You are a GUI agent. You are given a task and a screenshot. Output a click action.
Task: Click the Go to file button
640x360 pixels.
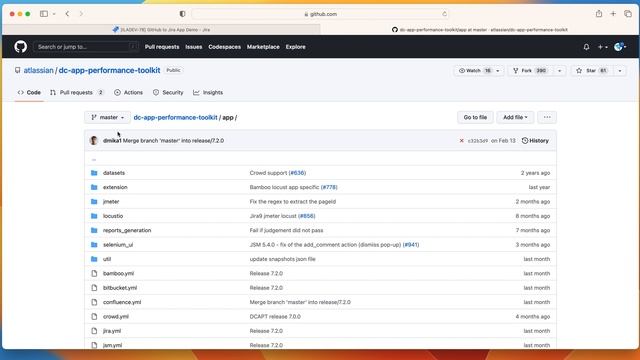click(x=475, y=117)
